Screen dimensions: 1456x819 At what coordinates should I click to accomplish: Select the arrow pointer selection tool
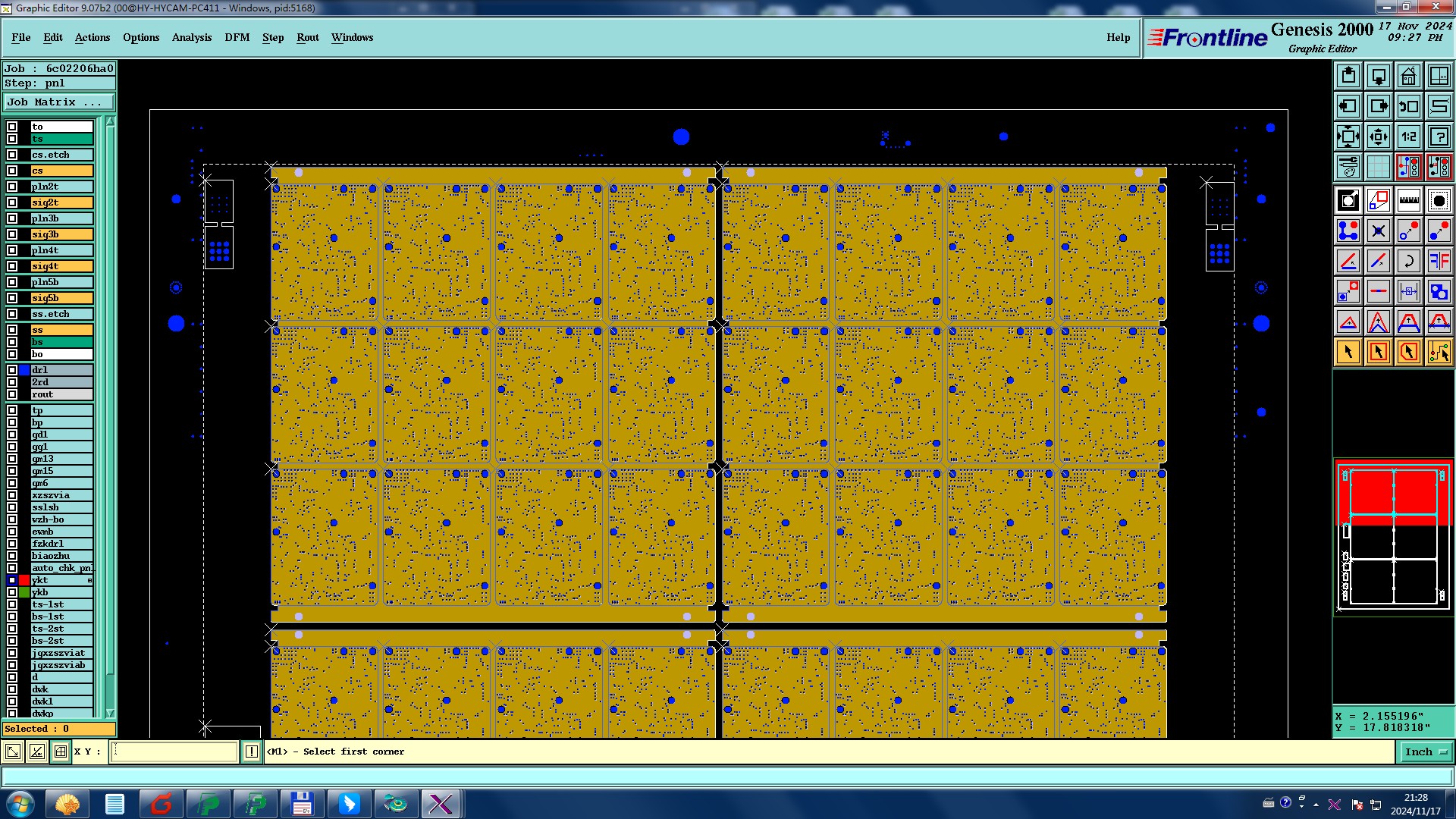[x=1348, y=352]
